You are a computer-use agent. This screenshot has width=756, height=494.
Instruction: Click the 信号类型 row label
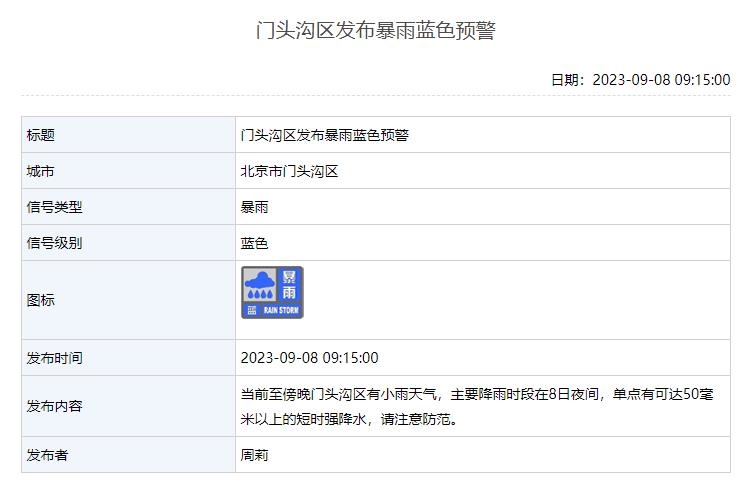click(54, 207)
